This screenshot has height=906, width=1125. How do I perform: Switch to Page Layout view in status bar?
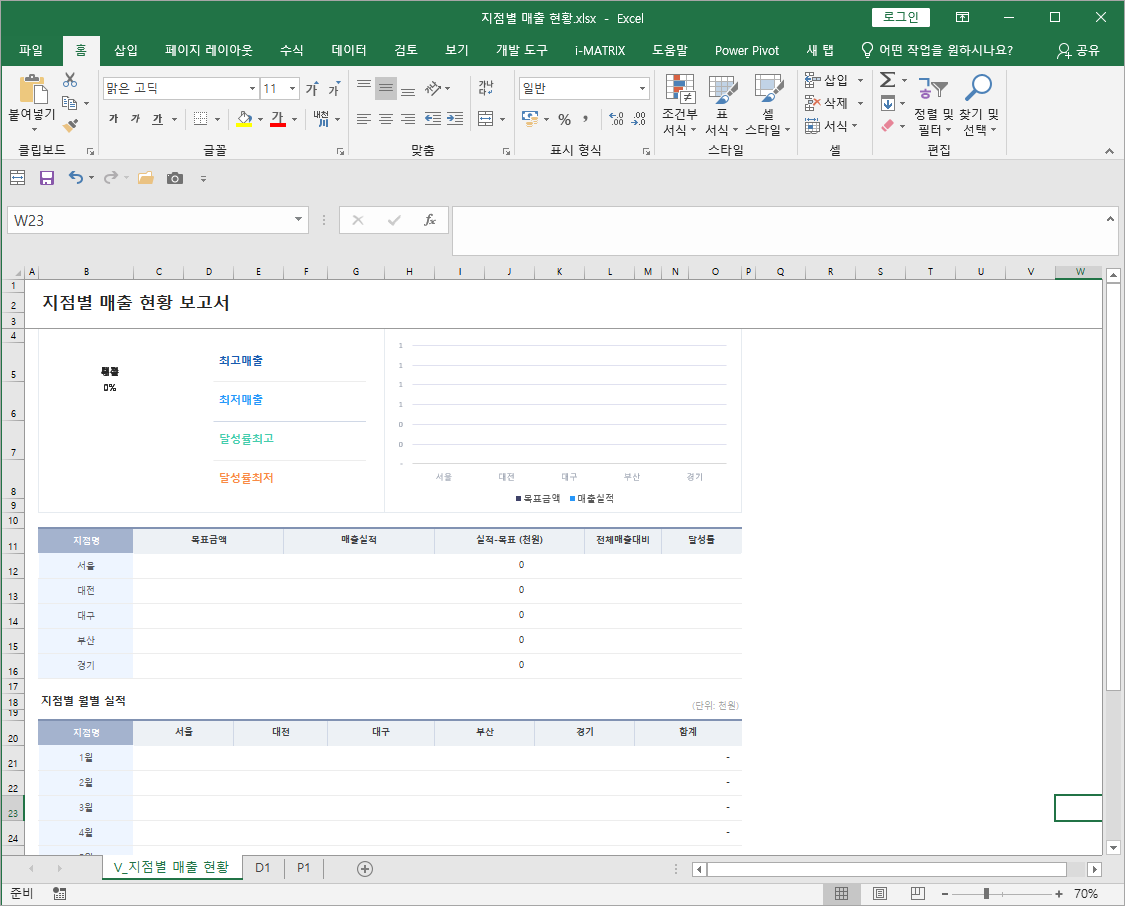(x=879, y=893)
